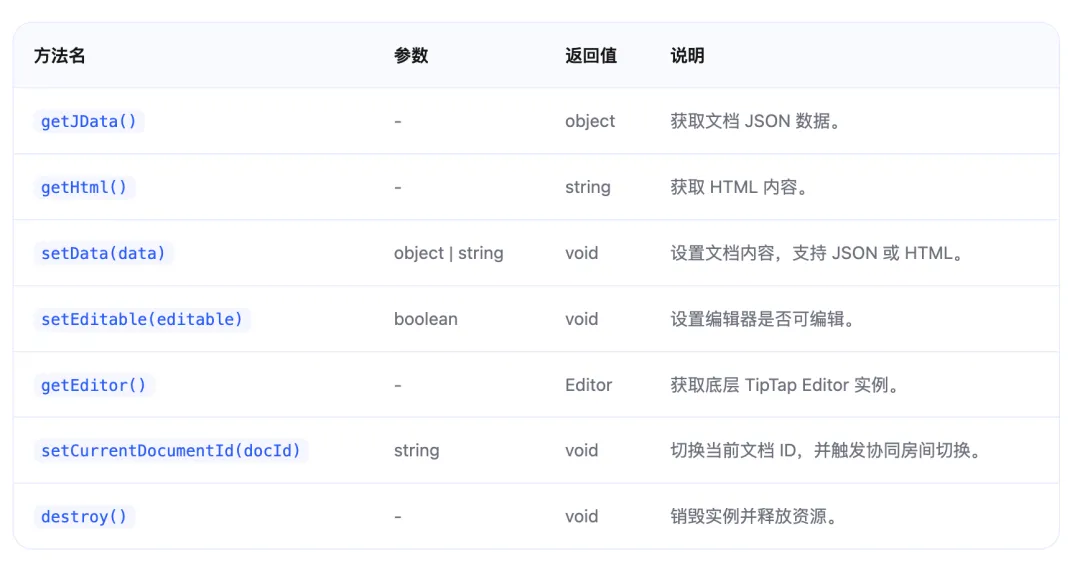The height and width of the screenshot is (569, 1080).
Task: Select the setData(data) method name
Action: (103, 253)
